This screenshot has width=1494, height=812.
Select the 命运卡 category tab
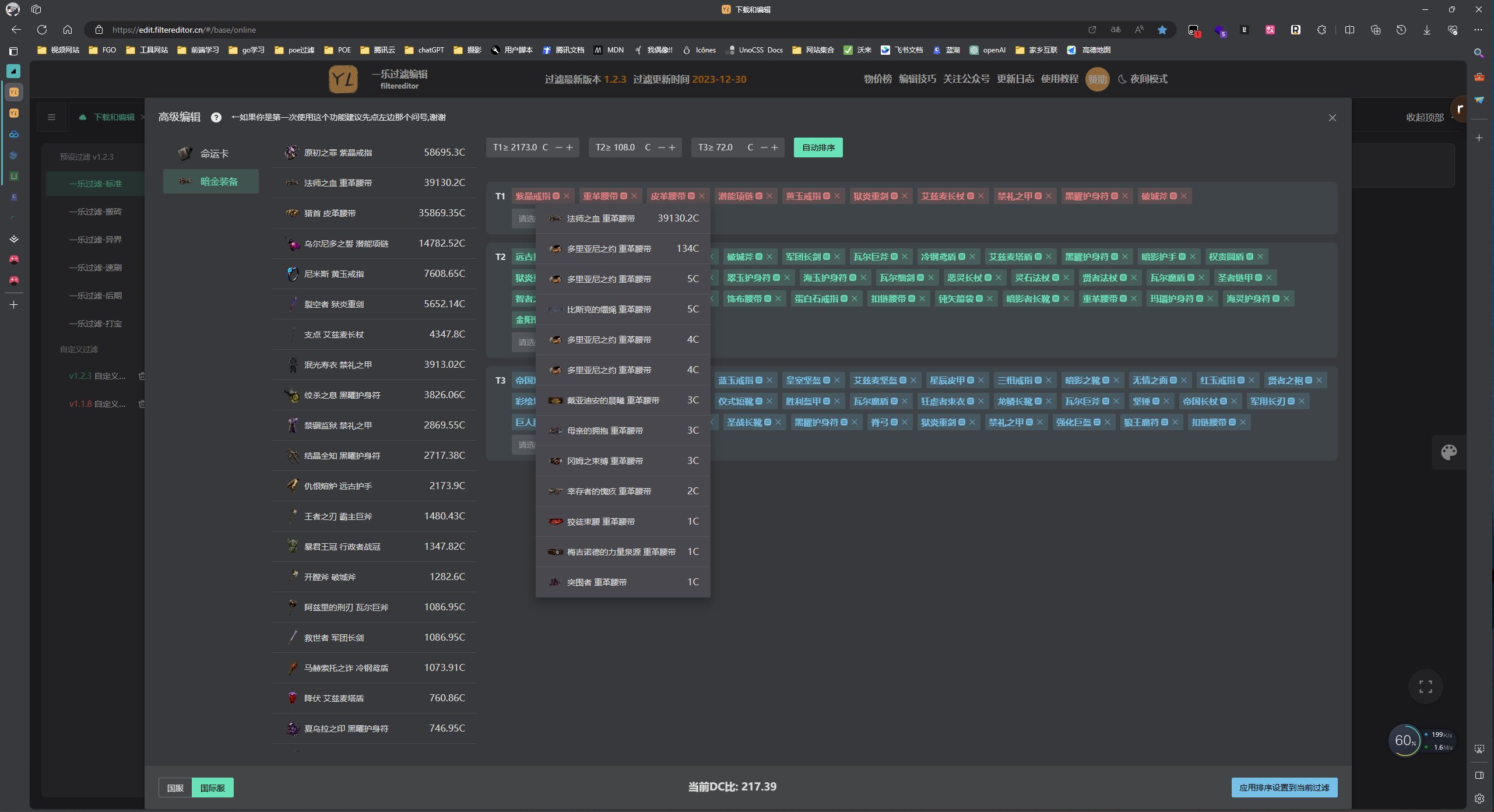tap(211, 153)
